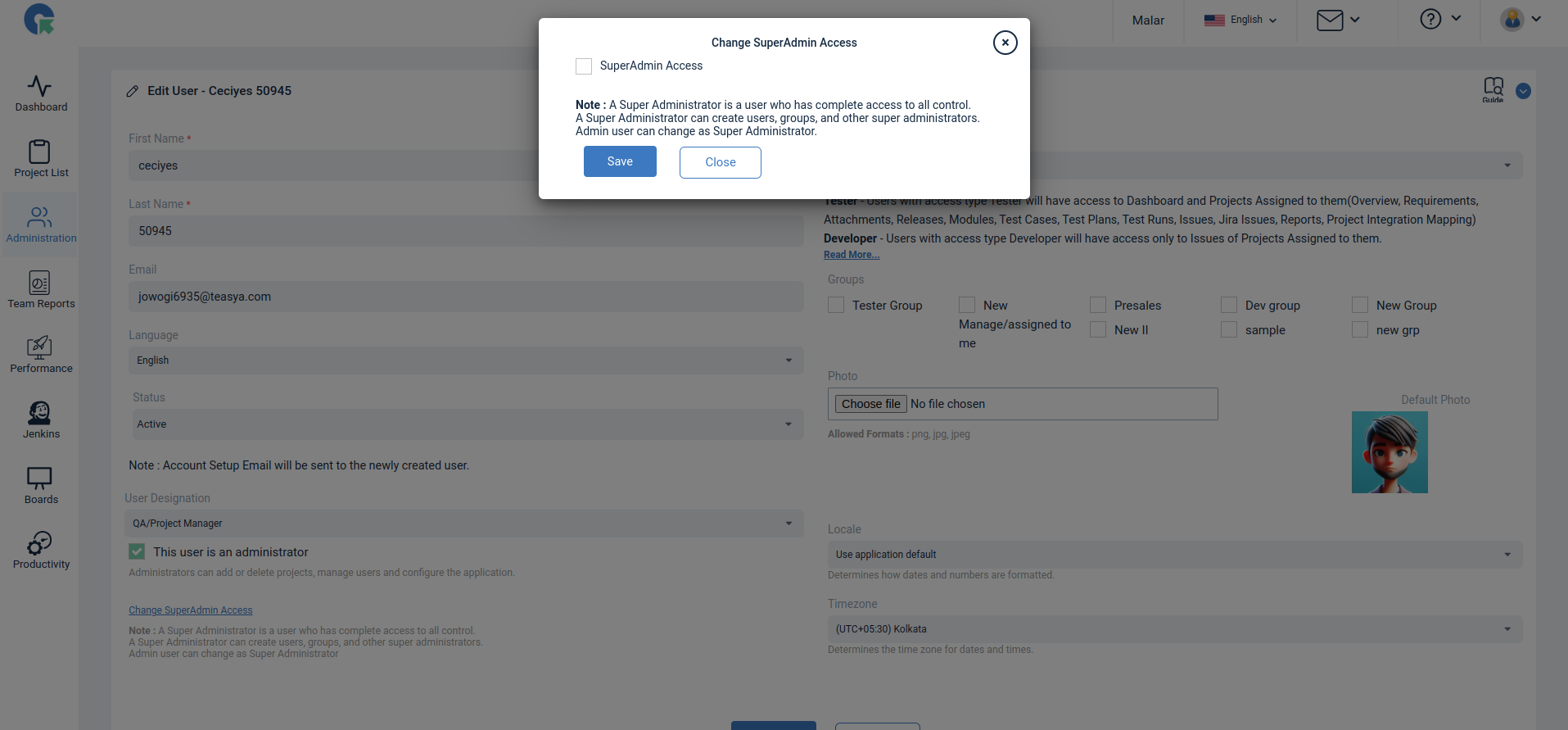Viewport: 1568px width, 730px height.
Task: Expand the user profile chevron
Action: [x=1536, y=19]
